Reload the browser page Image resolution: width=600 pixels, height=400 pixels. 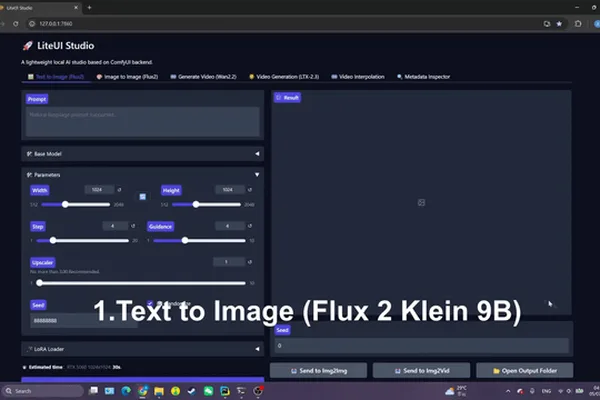click(x=16, y=24)
